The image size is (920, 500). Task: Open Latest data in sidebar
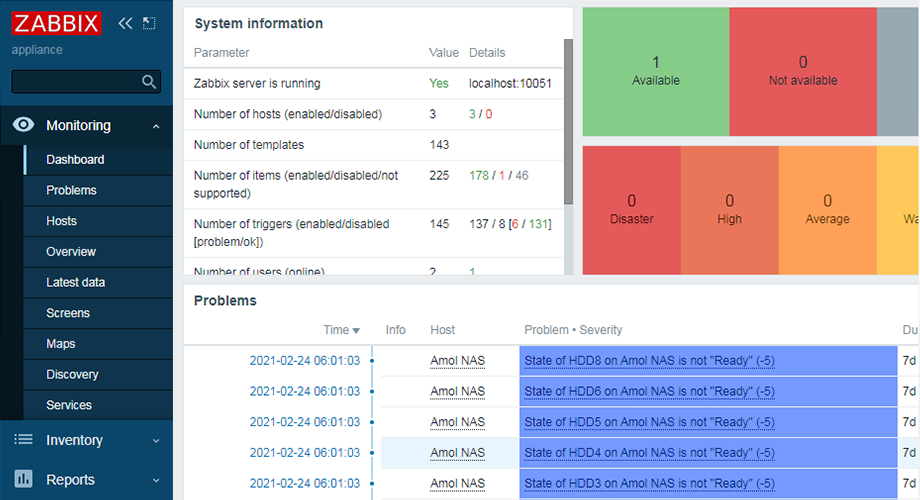pos(76,282)
